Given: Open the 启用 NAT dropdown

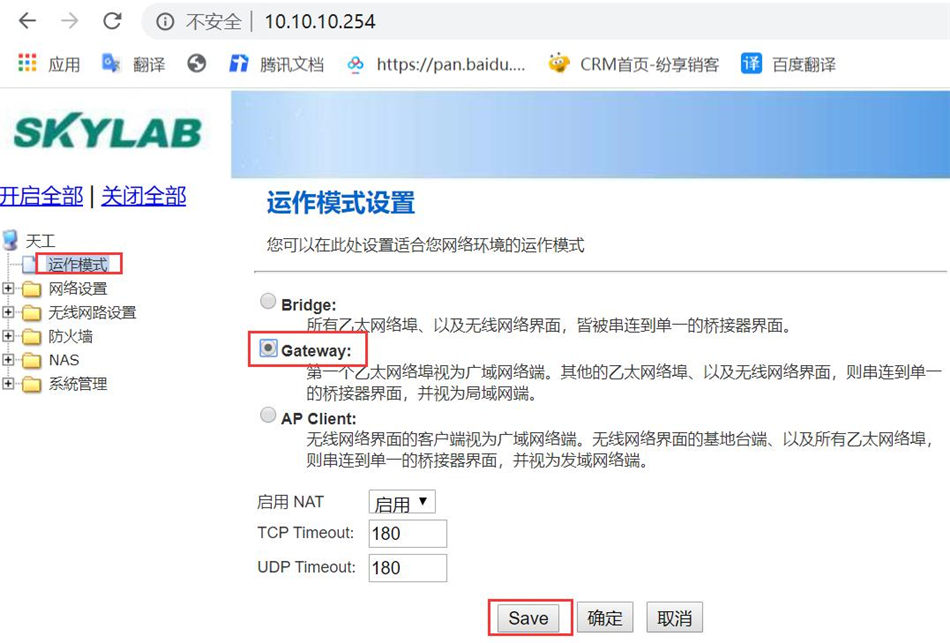Looking at the screenshot, I should point(402,501).
